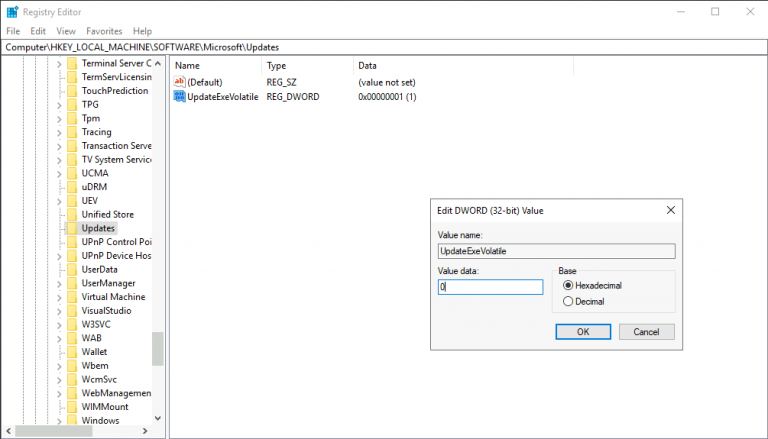
Task: Select the WcmSvc key in tree
Action: tap(99, 379)
